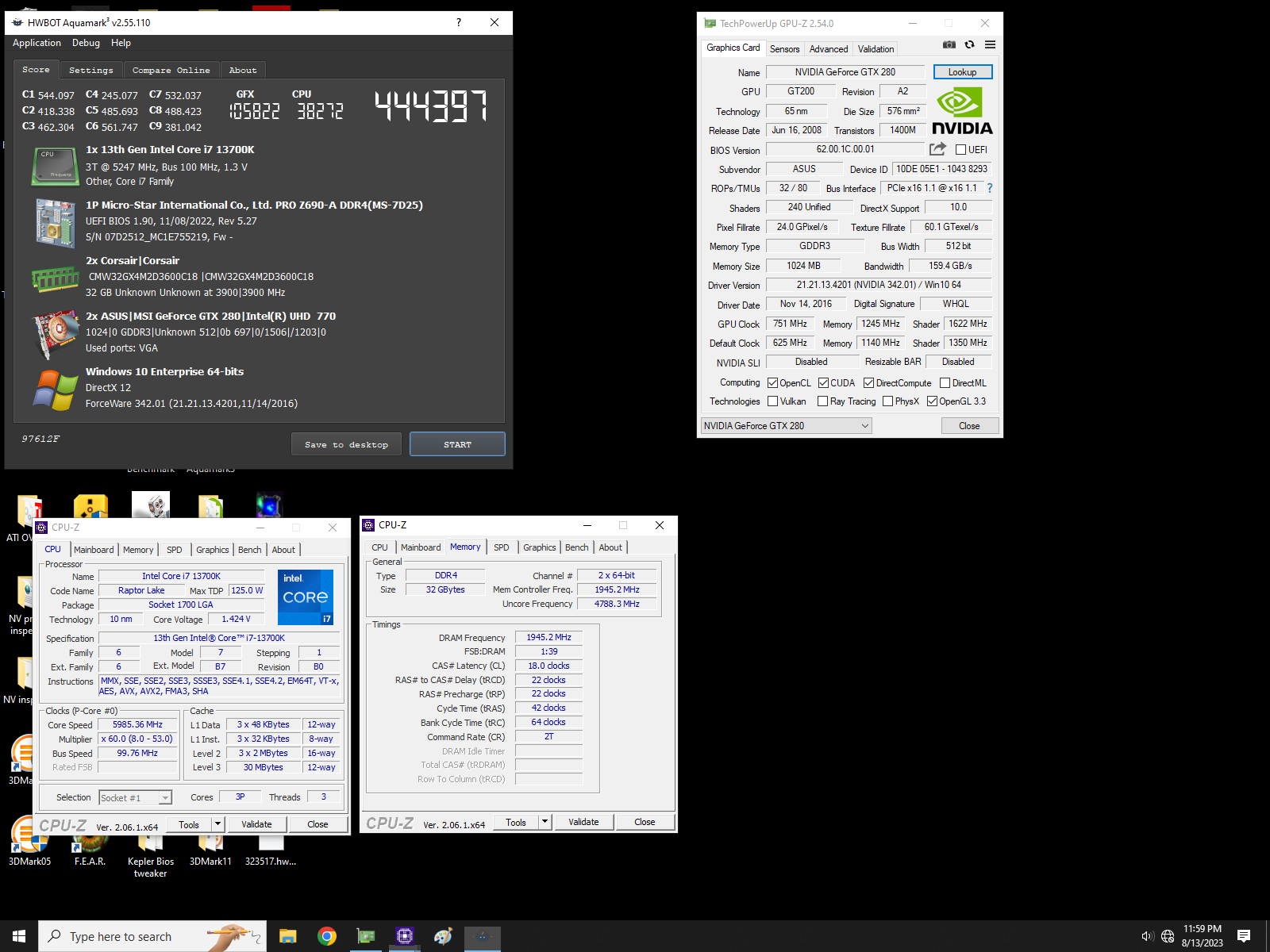
Task: Toggle the DirectML checkbox
Action: click(x=945, y=382)
